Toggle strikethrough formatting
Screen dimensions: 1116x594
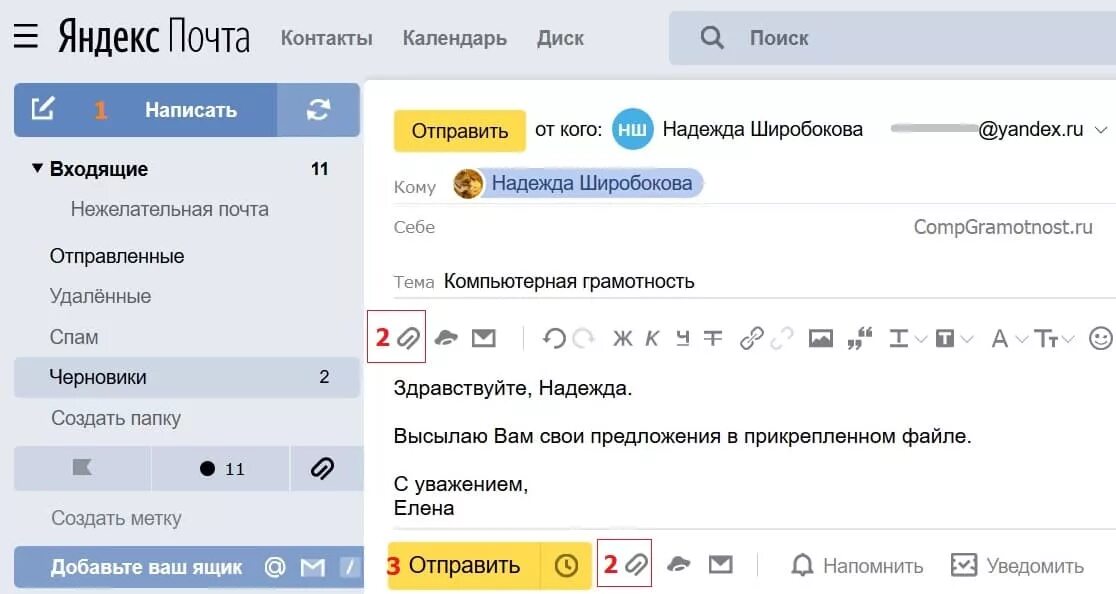pyautogui.click(x=712, y=339)
